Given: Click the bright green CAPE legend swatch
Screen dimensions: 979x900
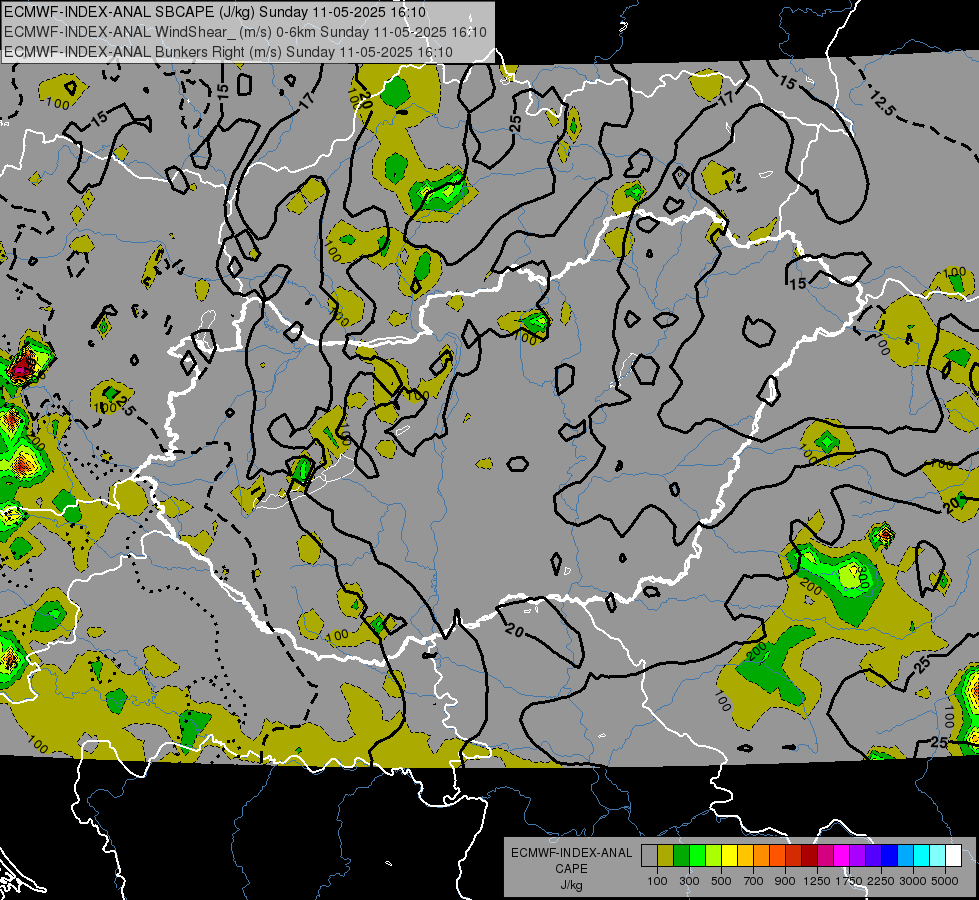Looking at the screenshot, I should coord(697,856).
